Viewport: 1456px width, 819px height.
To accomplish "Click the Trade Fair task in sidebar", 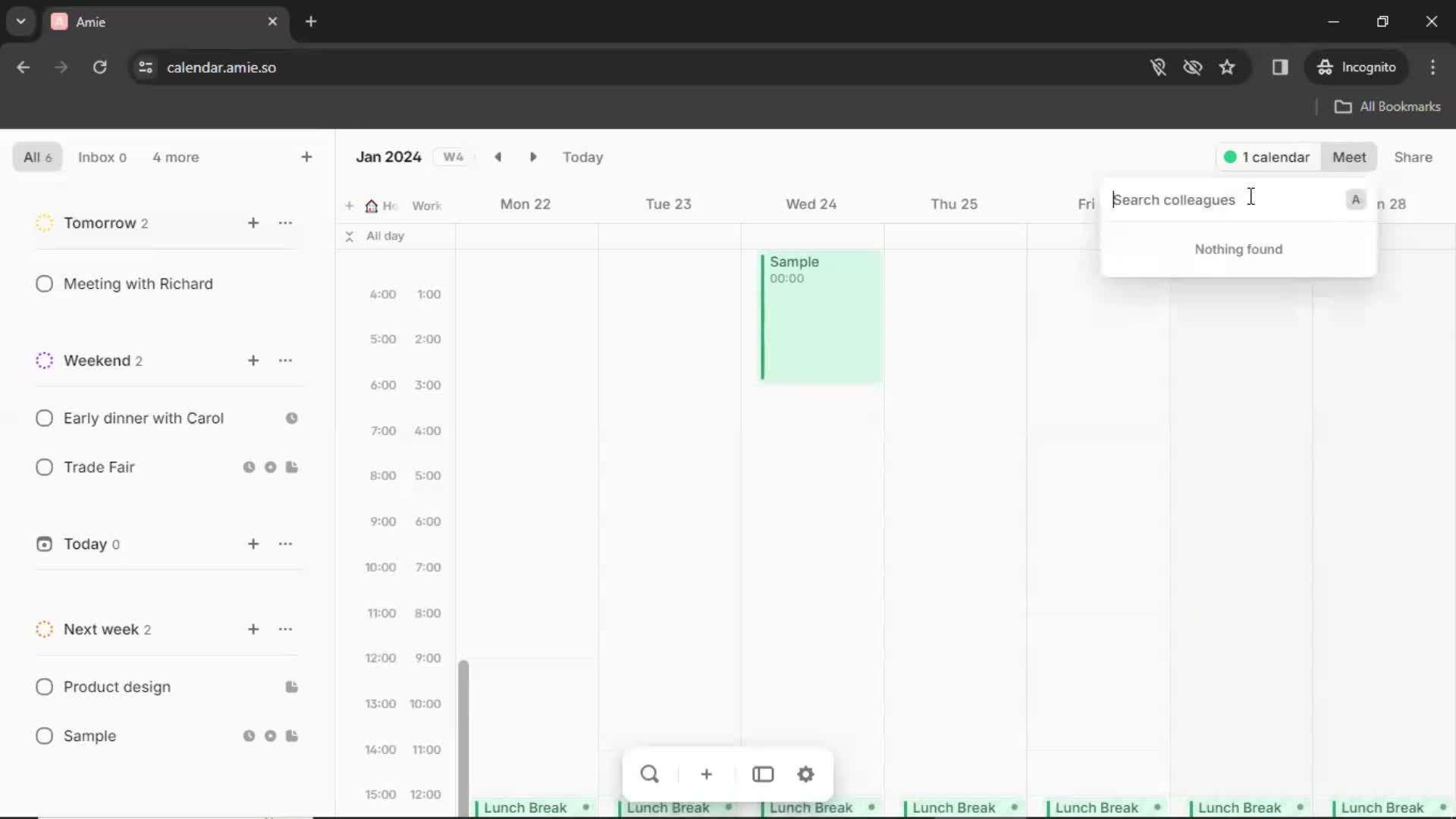I will tap(99, 466).
